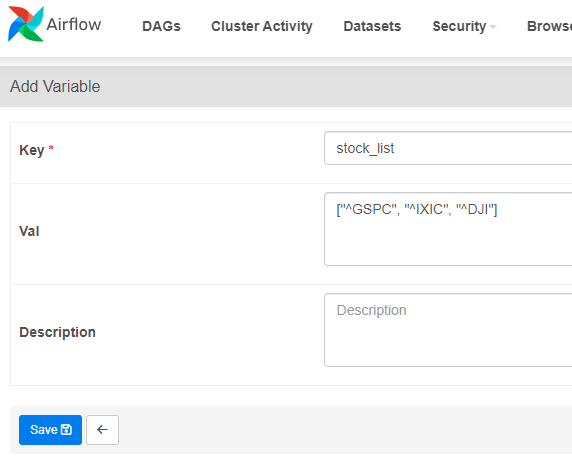
Task: Expand the Security dropdown menu
Action: (464, 26)
